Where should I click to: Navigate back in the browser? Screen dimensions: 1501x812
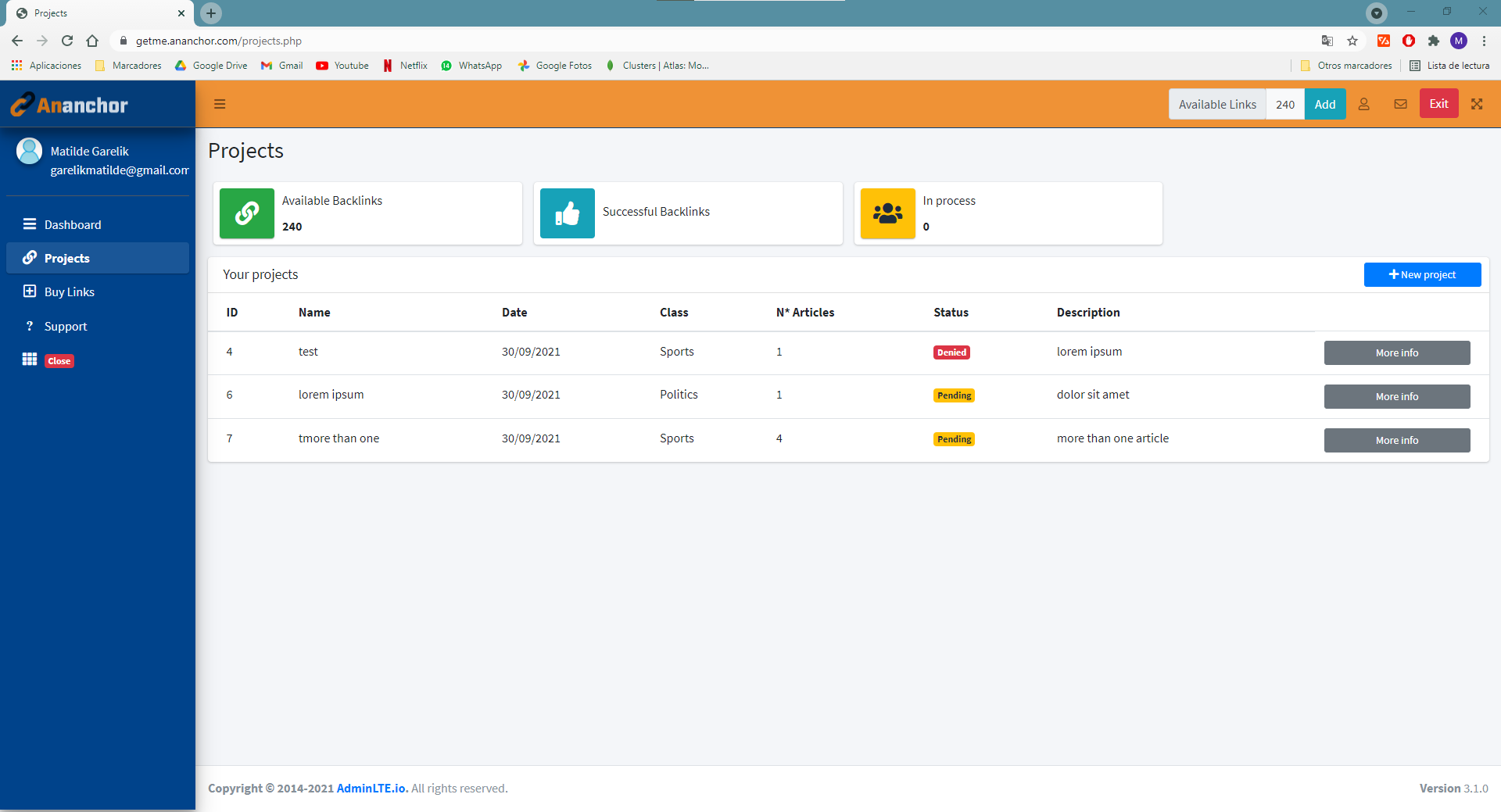pyautogui.click(x=17, y=41)
